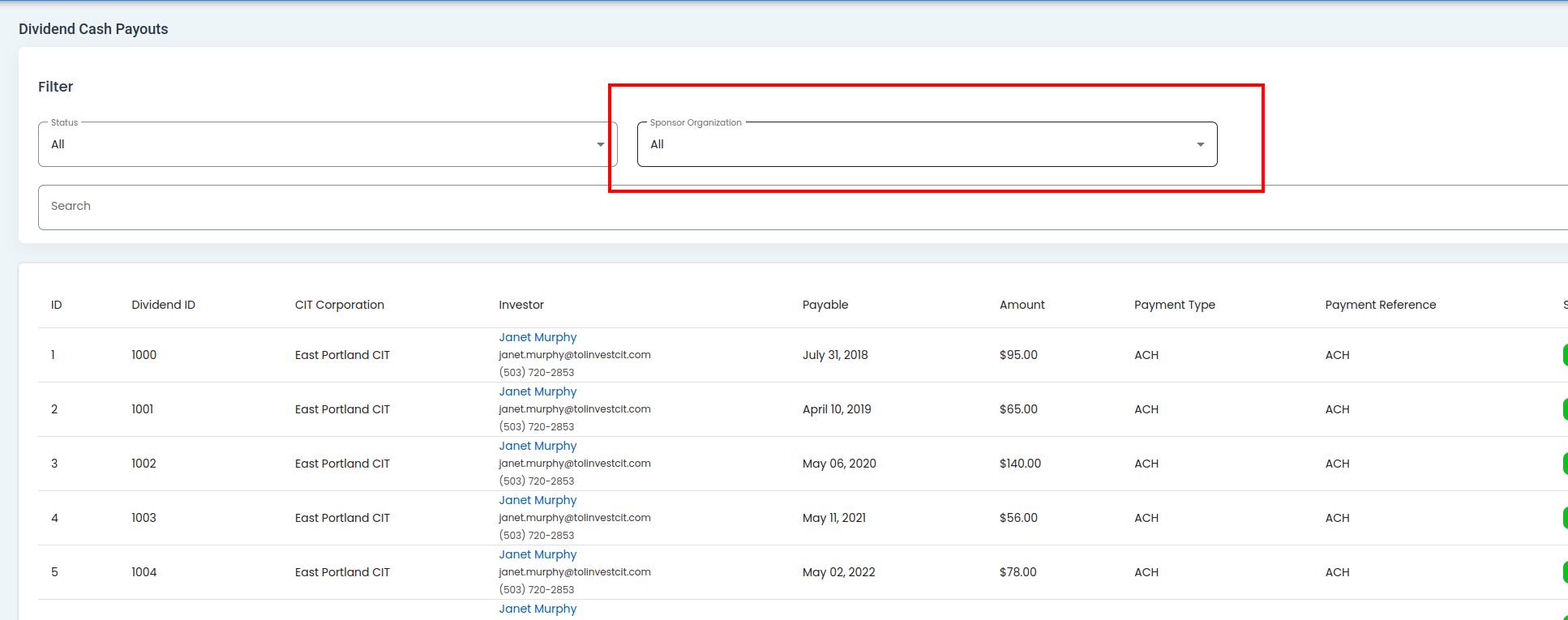The height and width of the screenshot is (620, 1568).
Task: Click the Payment Reference column header
Action: (x=1380, y=305)
